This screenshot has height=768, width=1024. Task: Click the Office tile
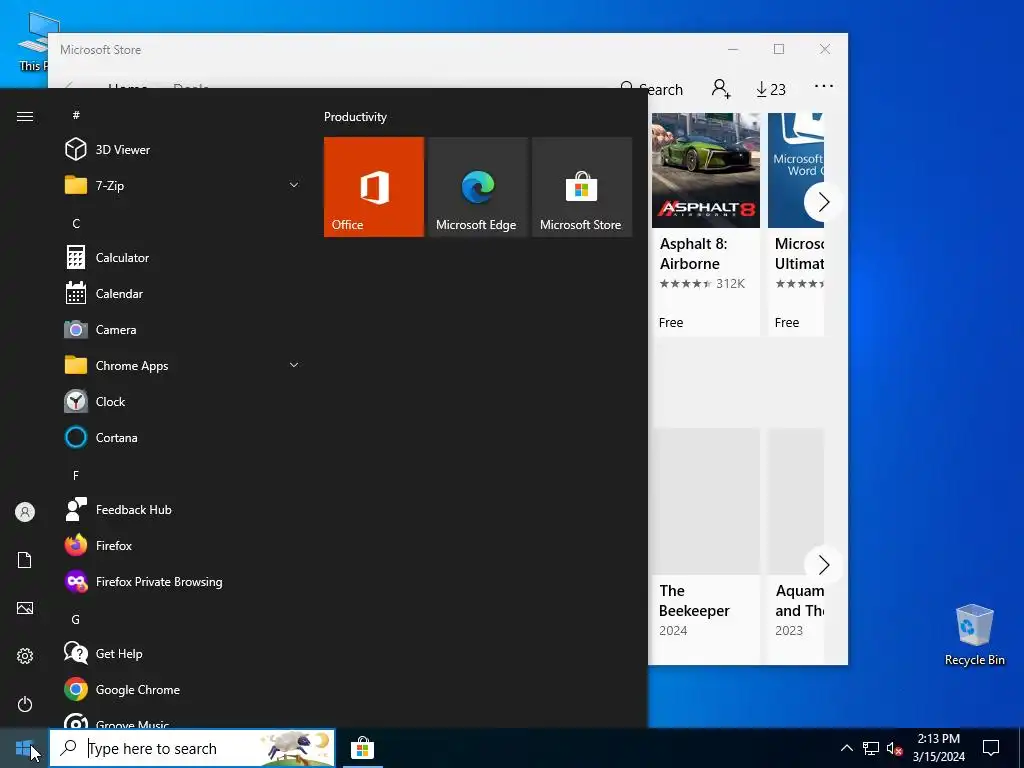[374, 187]
